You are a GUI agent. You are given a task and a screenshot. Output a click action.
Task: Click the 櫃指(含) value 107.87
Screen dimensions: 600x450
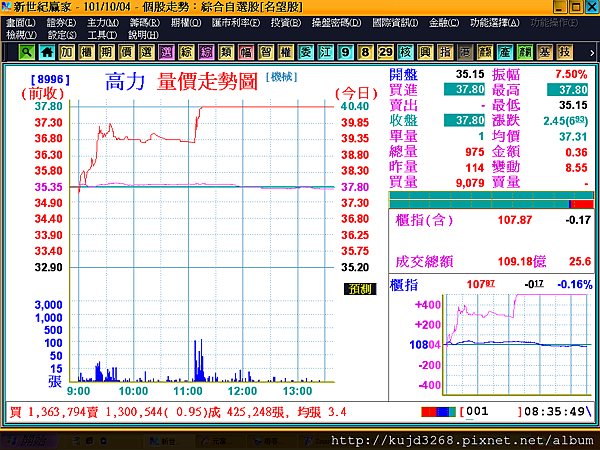[x=515, y=220]
